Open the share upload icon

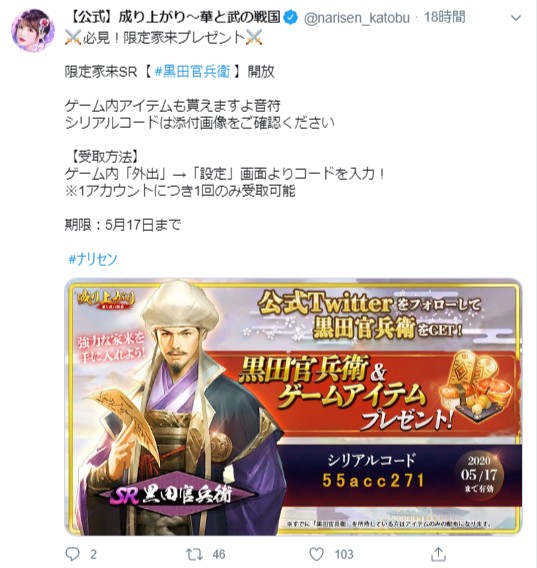[438, 554]
